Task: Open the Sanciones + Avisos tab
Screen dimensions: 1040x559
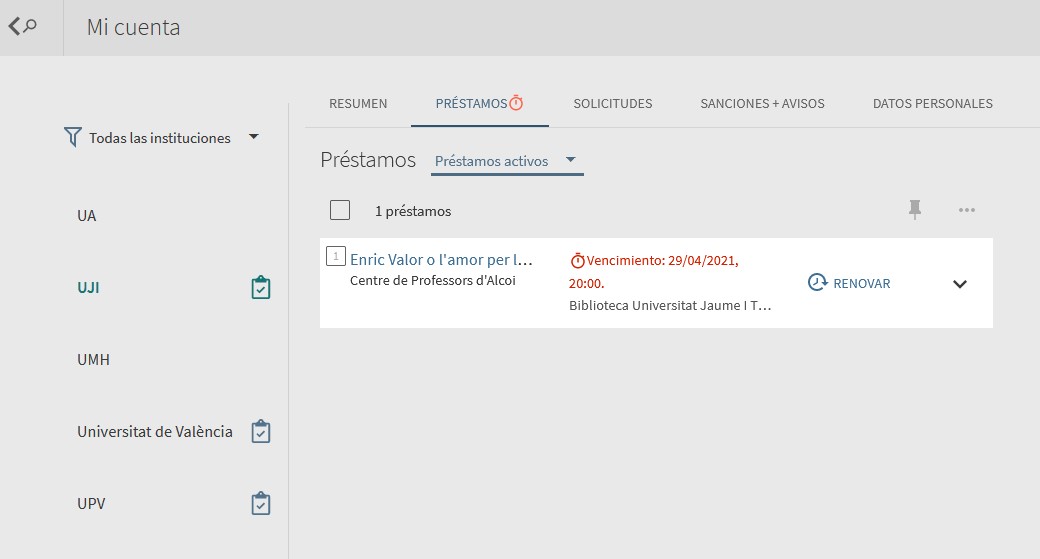Action: tap(762, 103)
